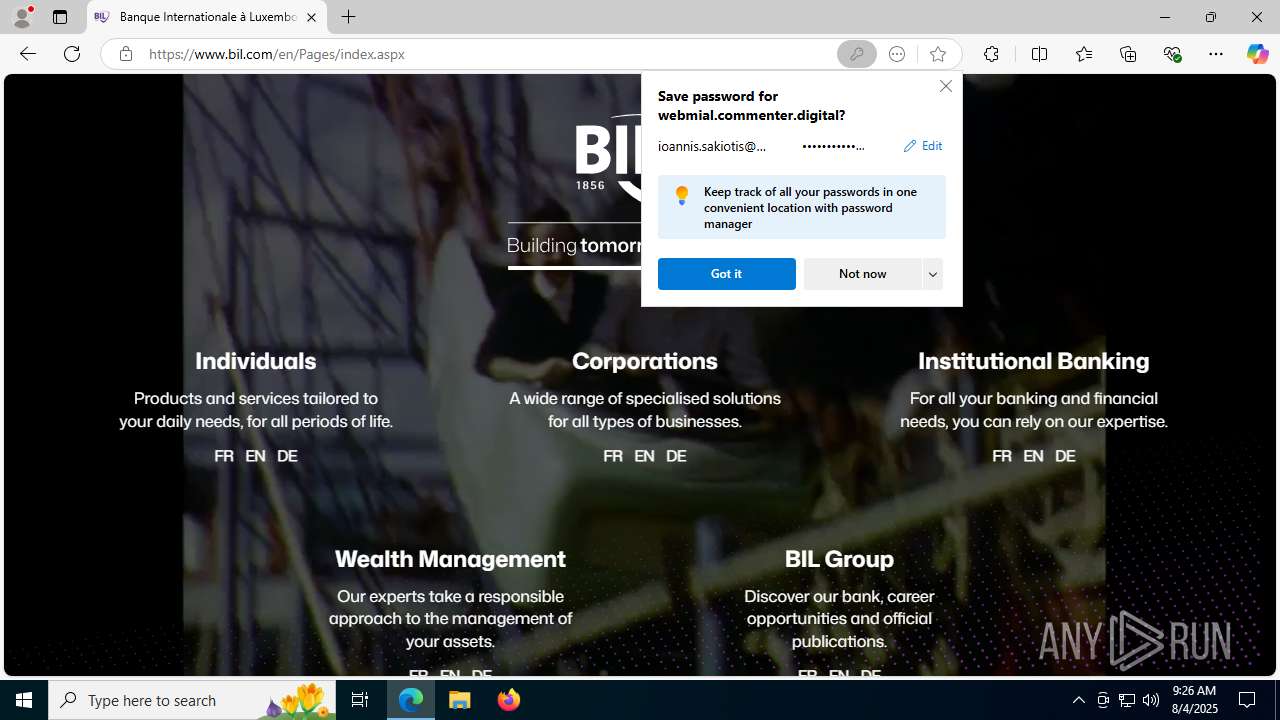Launch Firefox from the taskbar
1280x720 pixels.
coord(509,700)
